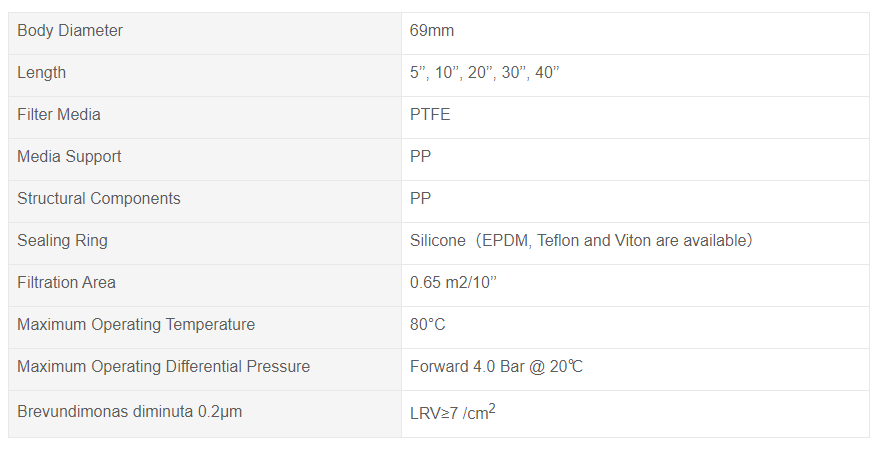This screenshot has width=884, height=451.
Task: Click the Maximum Operating Differential Pressure label
Action: click(x=163, y=367)
